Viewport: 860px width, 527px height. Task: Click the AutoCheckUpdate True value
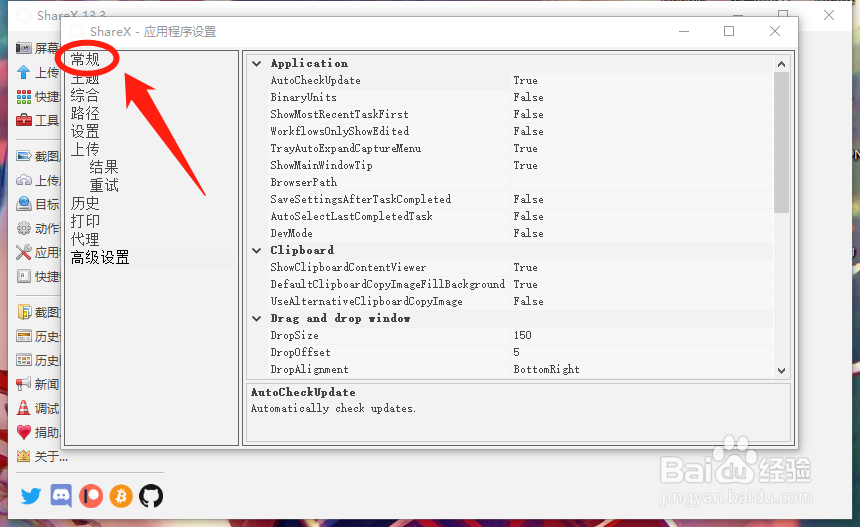525,80
